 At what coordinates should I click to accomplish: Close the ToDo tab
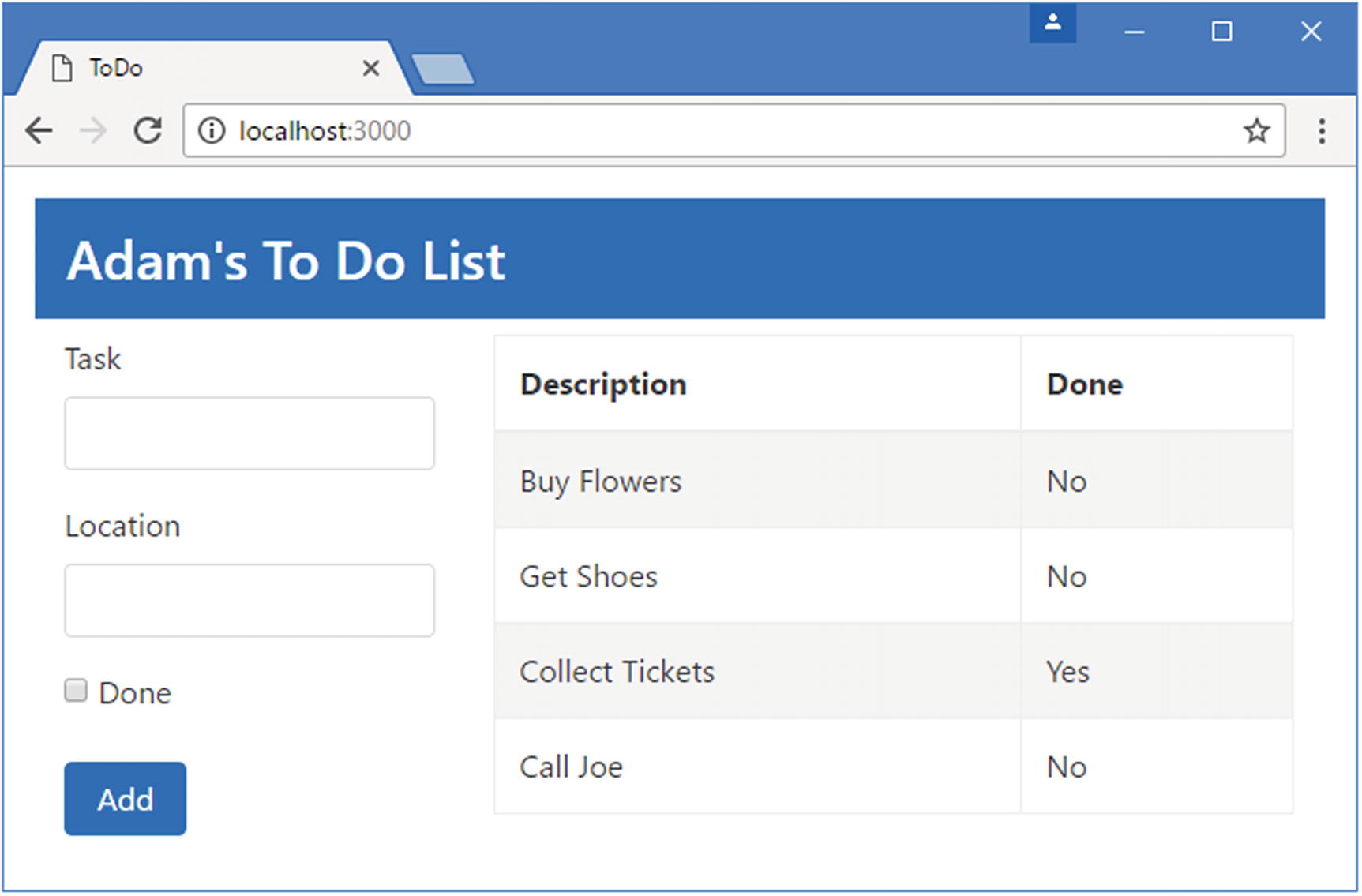coord(370,69)
